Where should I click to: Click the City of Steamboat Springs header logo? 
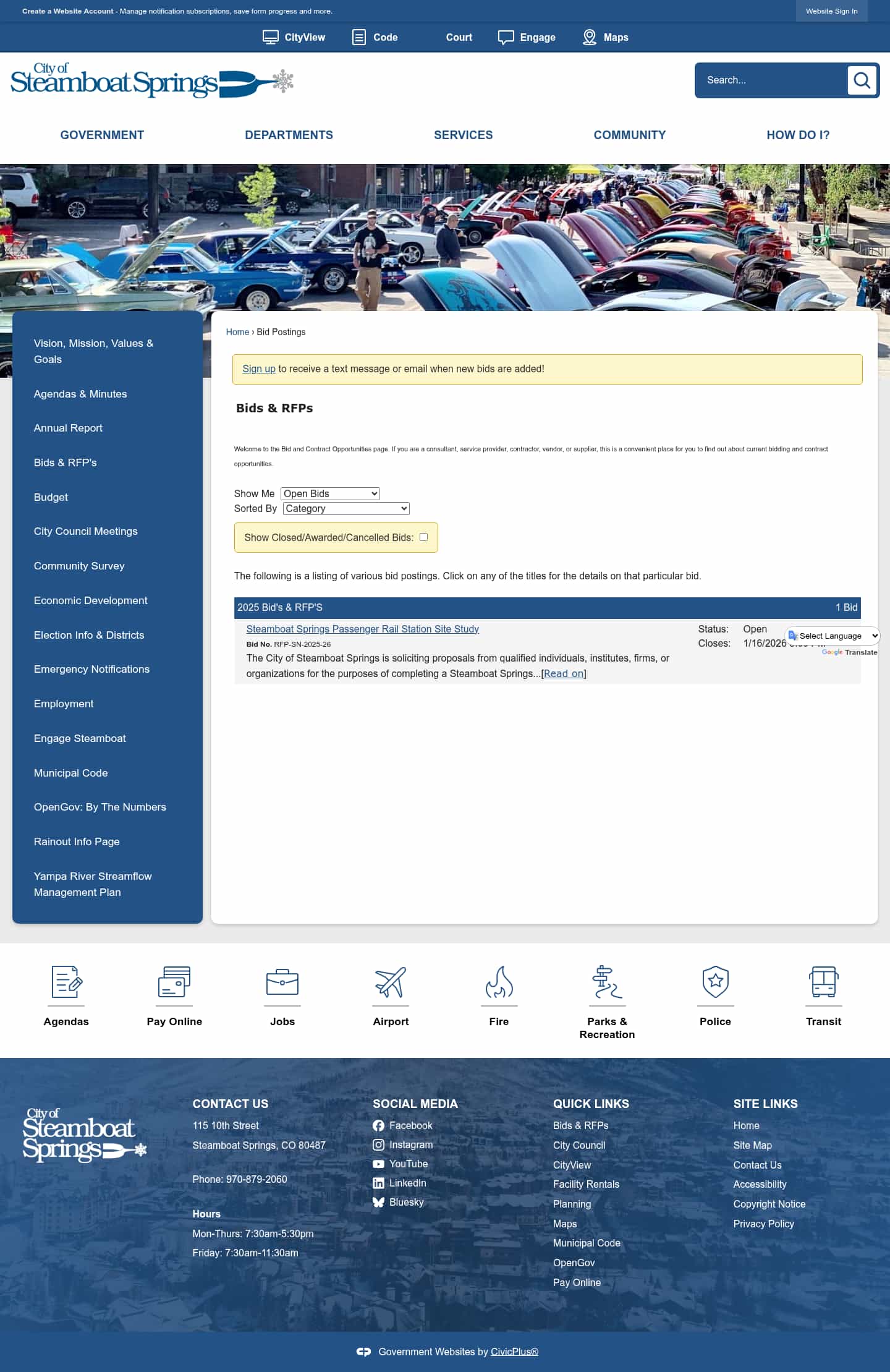pos(152,80)
